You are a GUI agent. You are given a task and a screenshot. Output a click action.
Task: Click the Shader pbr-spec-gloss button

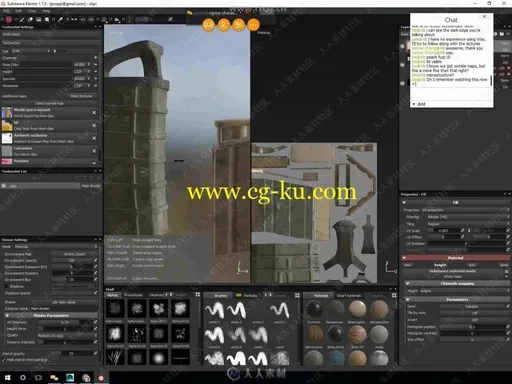pos(64,302)
